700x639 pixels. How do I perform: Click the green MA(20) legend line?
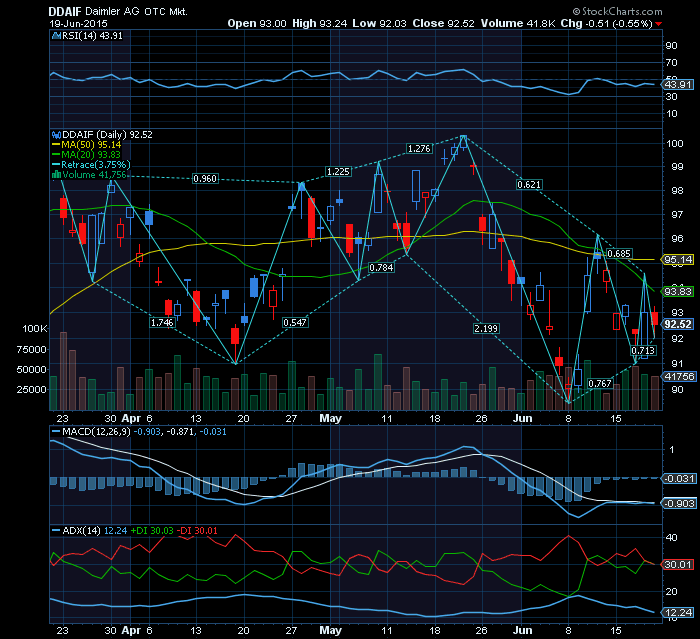pyautogui.click(x=56, y=155)
